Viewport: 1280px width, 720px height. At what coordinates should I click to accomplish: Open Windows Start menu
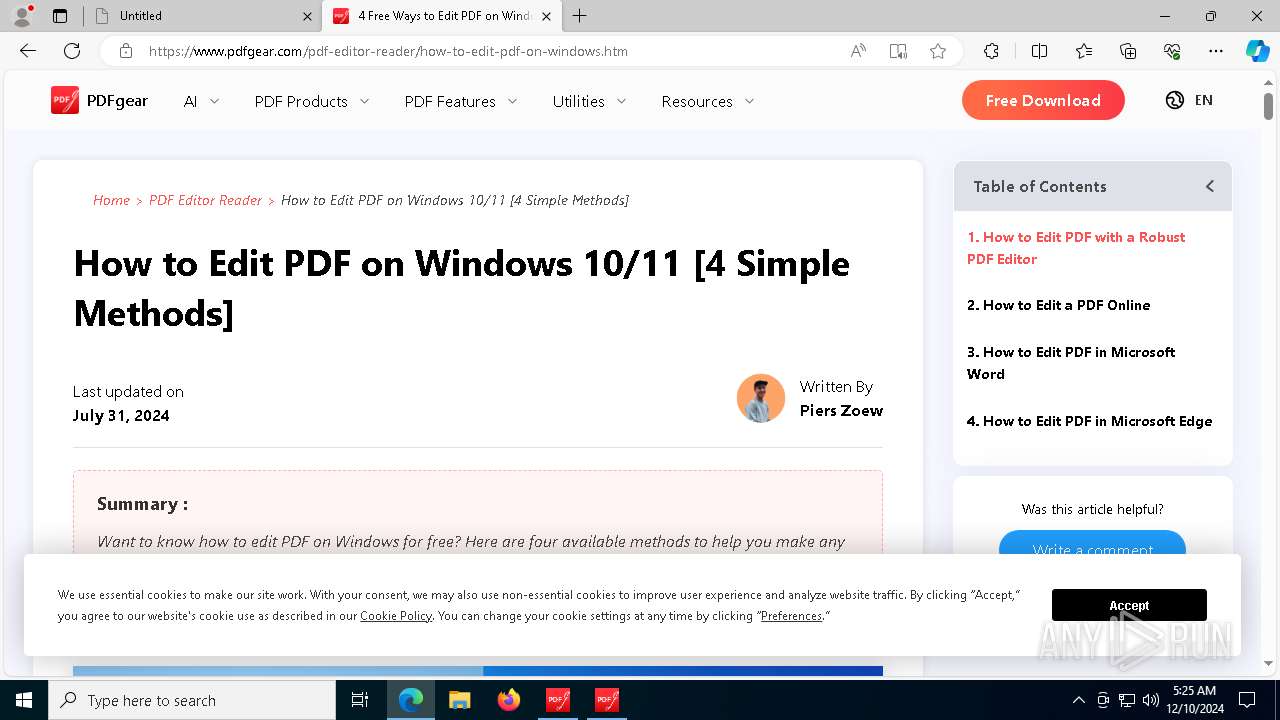tap(24, 700)
